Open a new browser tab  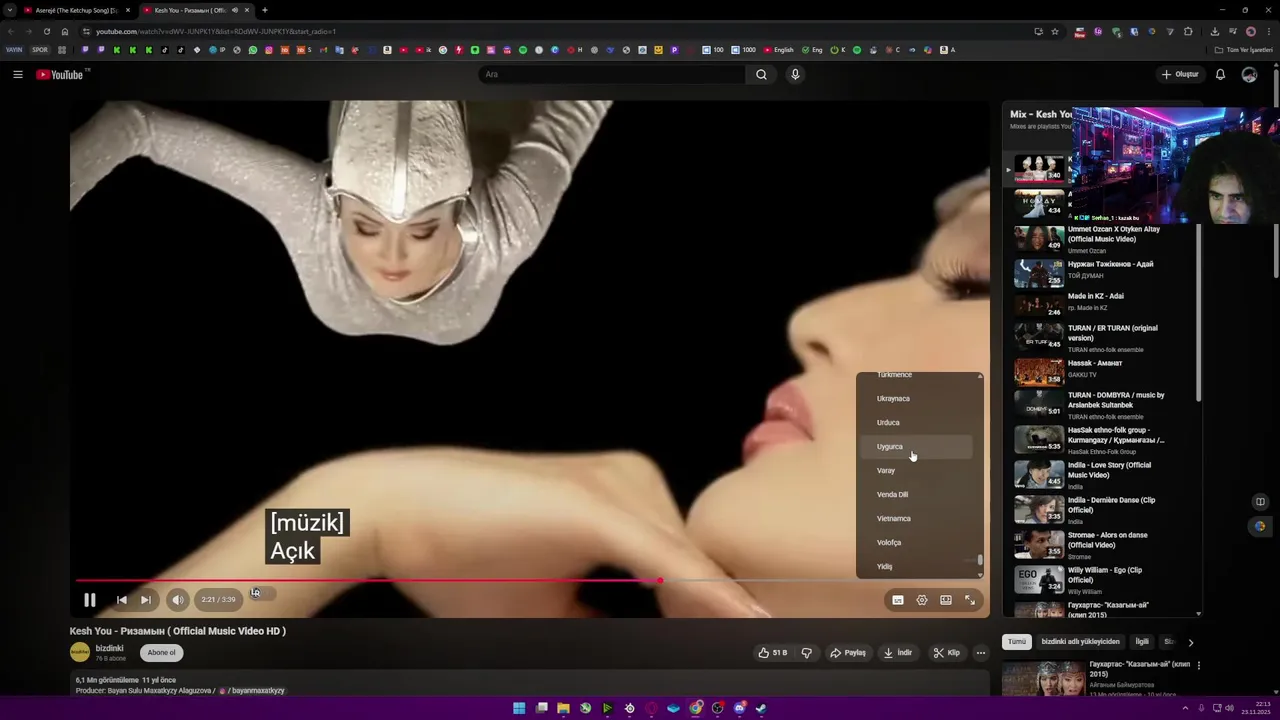[265, 10]
